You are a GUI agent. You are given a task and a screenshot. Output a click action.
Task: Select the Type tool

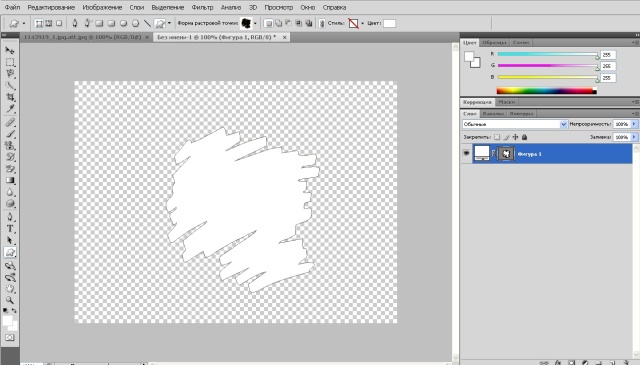coord(10,229)
